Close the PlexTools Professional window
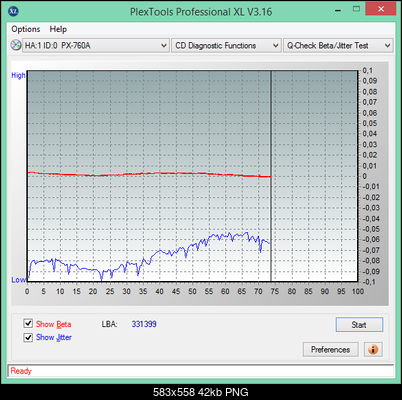402x400 pixels. click(381, 9)
